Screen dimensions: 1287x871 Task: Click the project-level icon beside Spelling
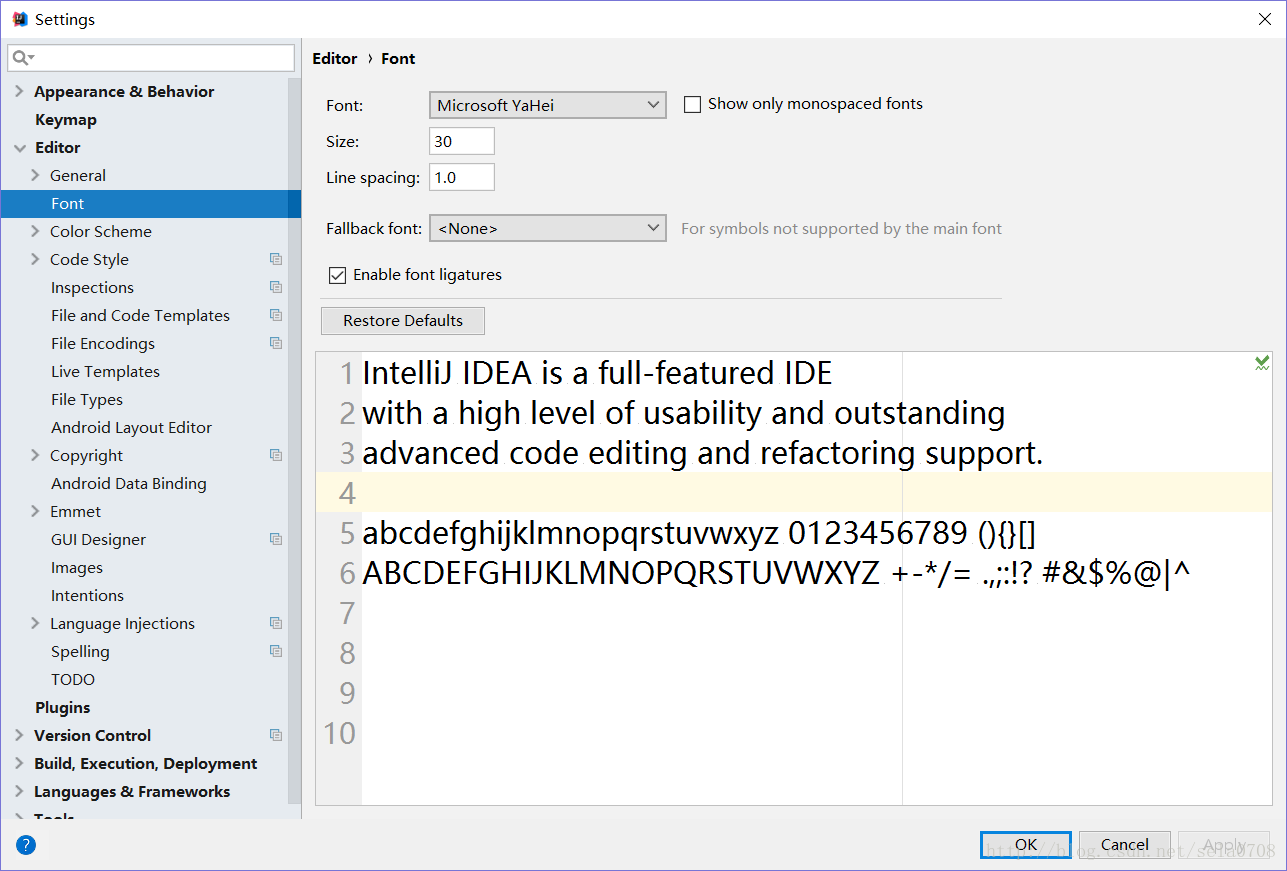[276, 651]
